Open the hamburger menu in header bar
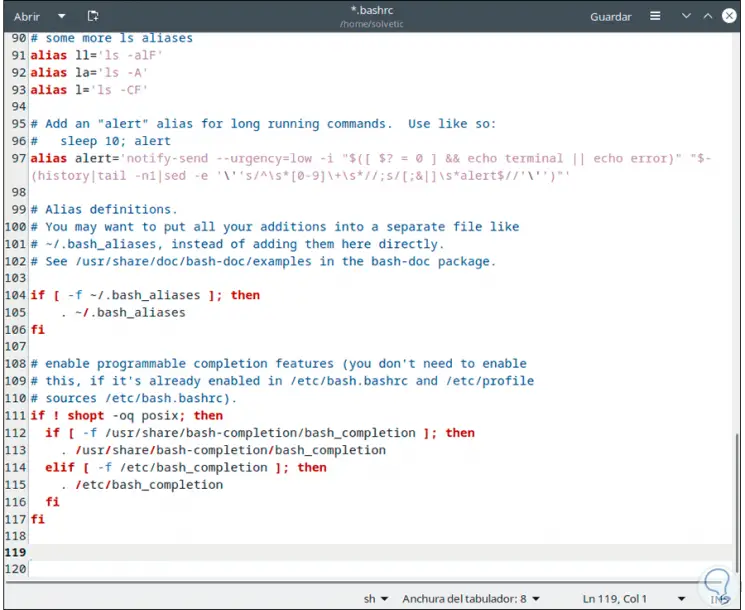The height and width of the screenshot is (610, 745). click(656, 16)
